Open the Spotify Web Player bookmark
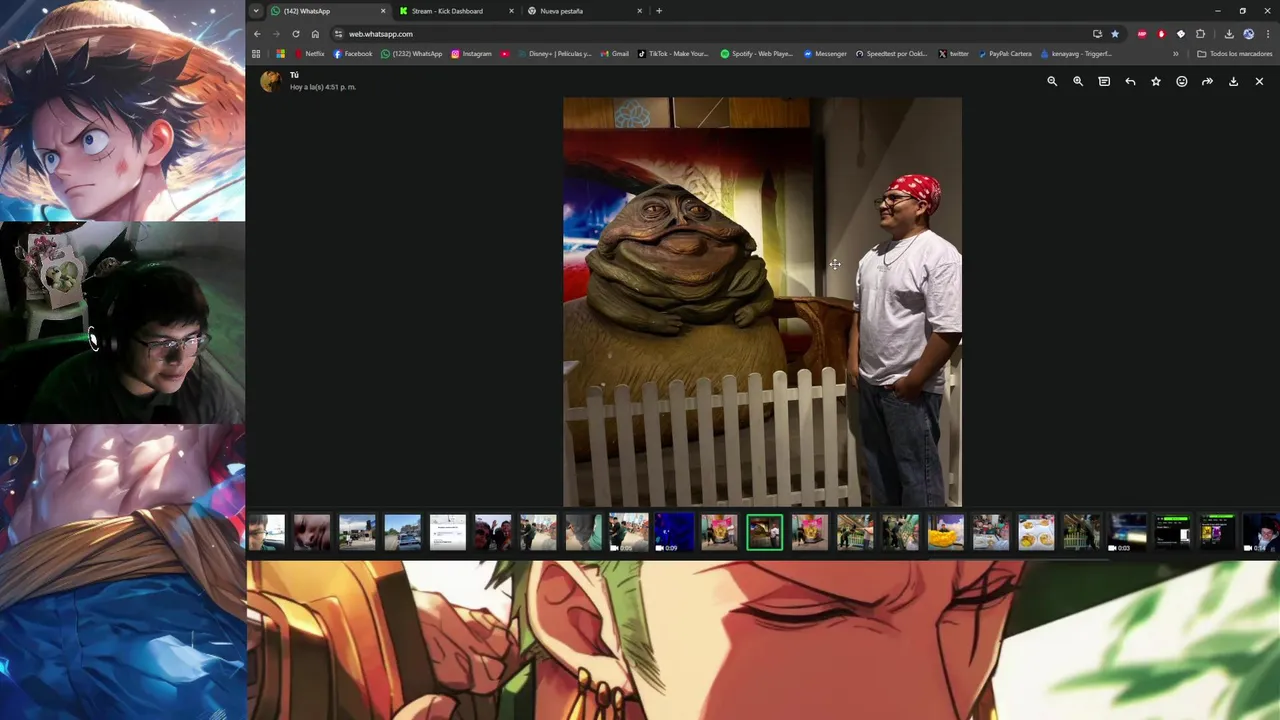The width and height of the screenshot is (1280, 720). 757,54
